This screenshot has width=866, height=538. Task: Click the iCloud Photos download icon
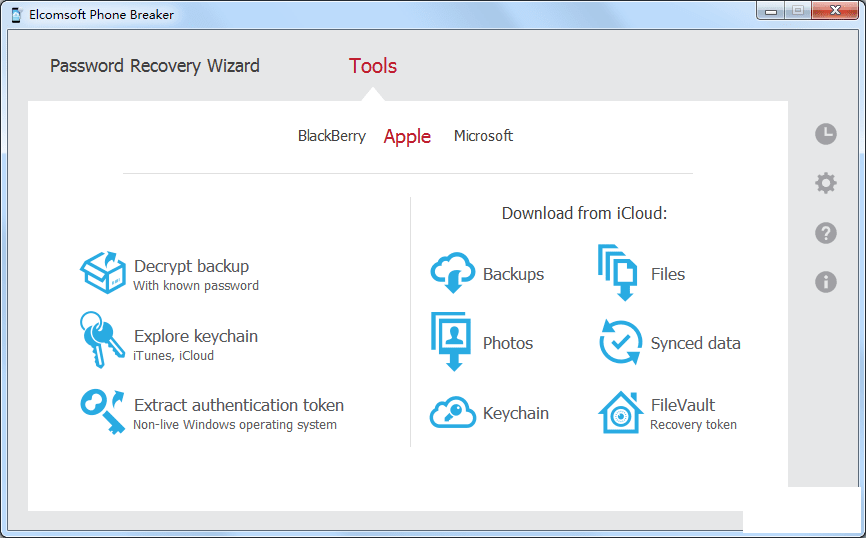click(x=451, y=341)
